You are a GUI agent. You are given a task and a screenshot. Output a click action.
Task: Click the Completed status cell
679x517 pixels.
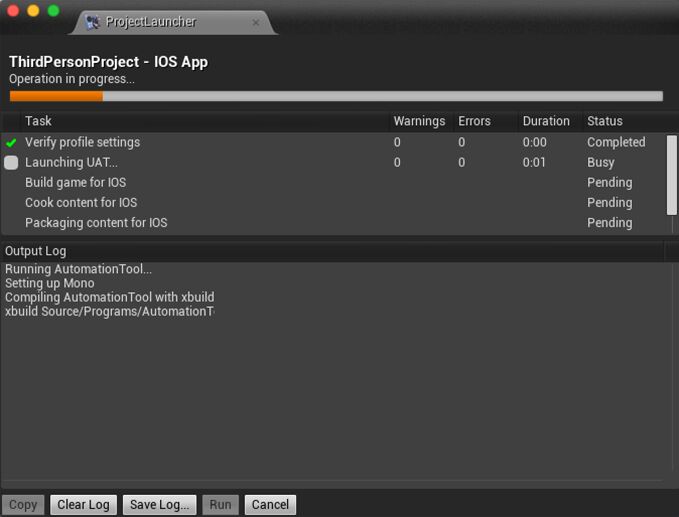coord(616,142)
